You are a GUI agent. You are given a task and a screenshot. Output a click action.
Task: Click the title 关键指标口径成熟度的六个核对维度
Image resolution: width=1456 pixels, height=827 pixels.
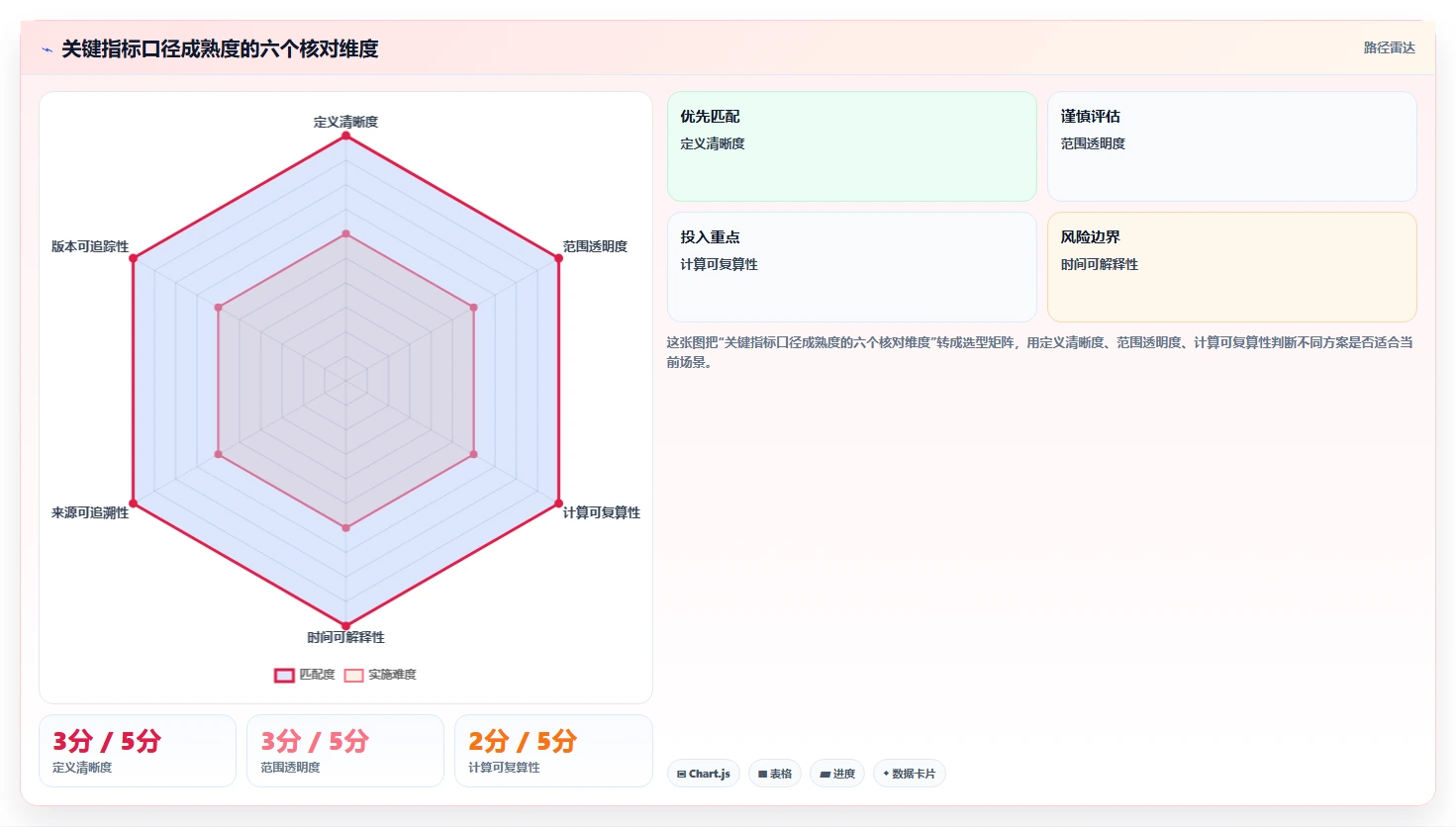(x=220, y=48)
